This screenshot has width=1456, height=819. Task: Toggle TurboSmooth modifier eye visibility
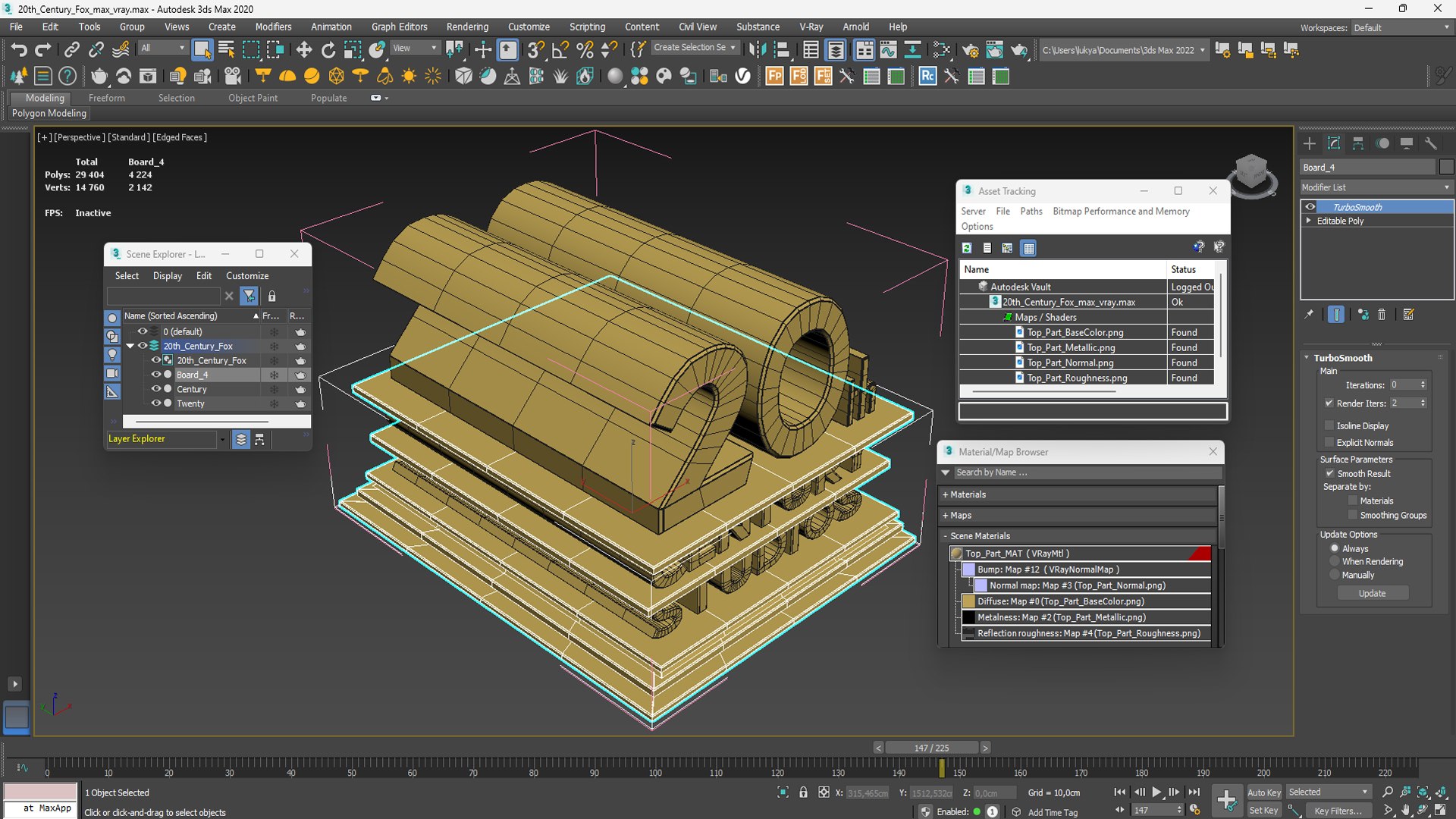(1310, 207)
